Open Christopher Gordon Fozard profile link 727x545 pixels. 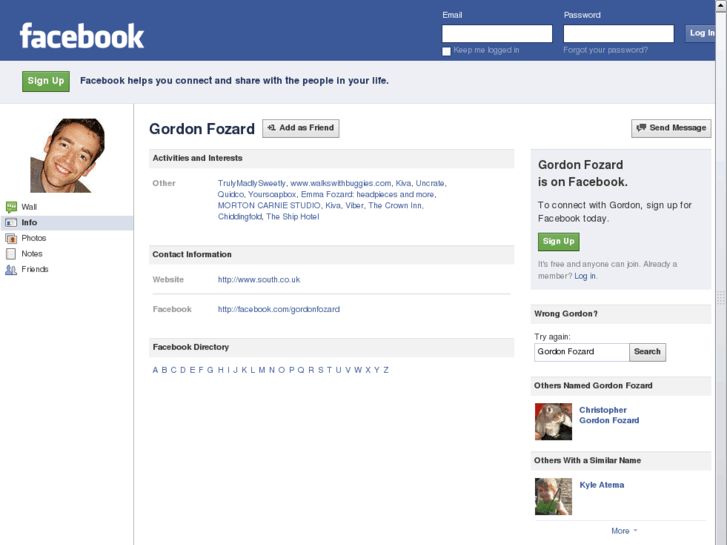pyautogui.click(x=609, y=415)
